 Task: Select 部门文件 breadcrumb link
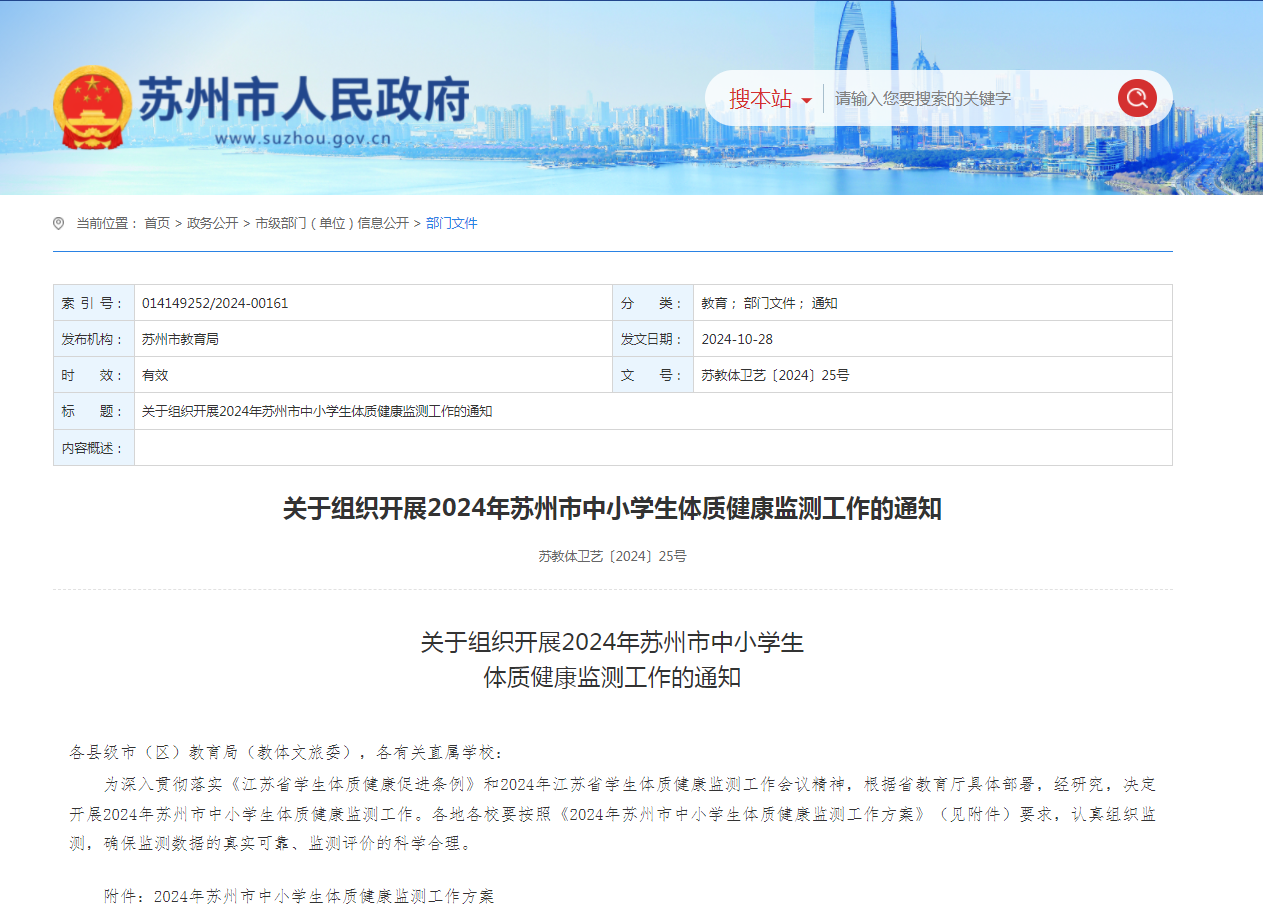point(452,223)
